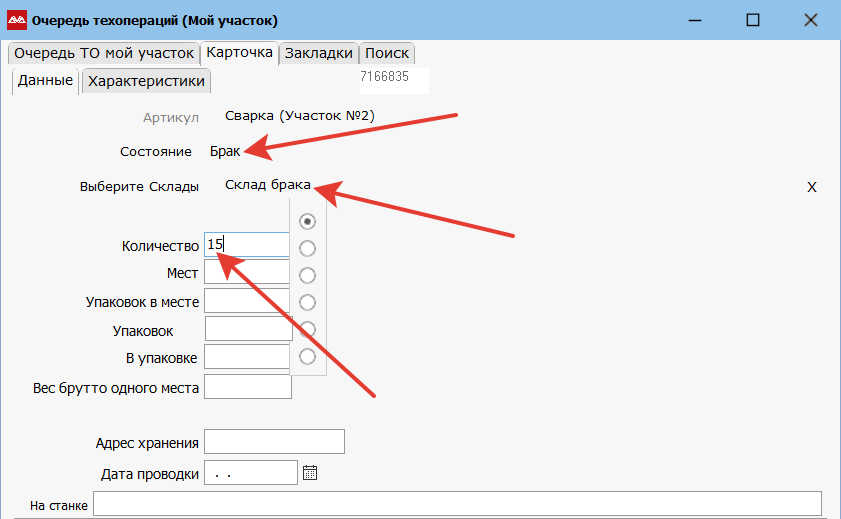Click the Мест input field

coord(246,272)
